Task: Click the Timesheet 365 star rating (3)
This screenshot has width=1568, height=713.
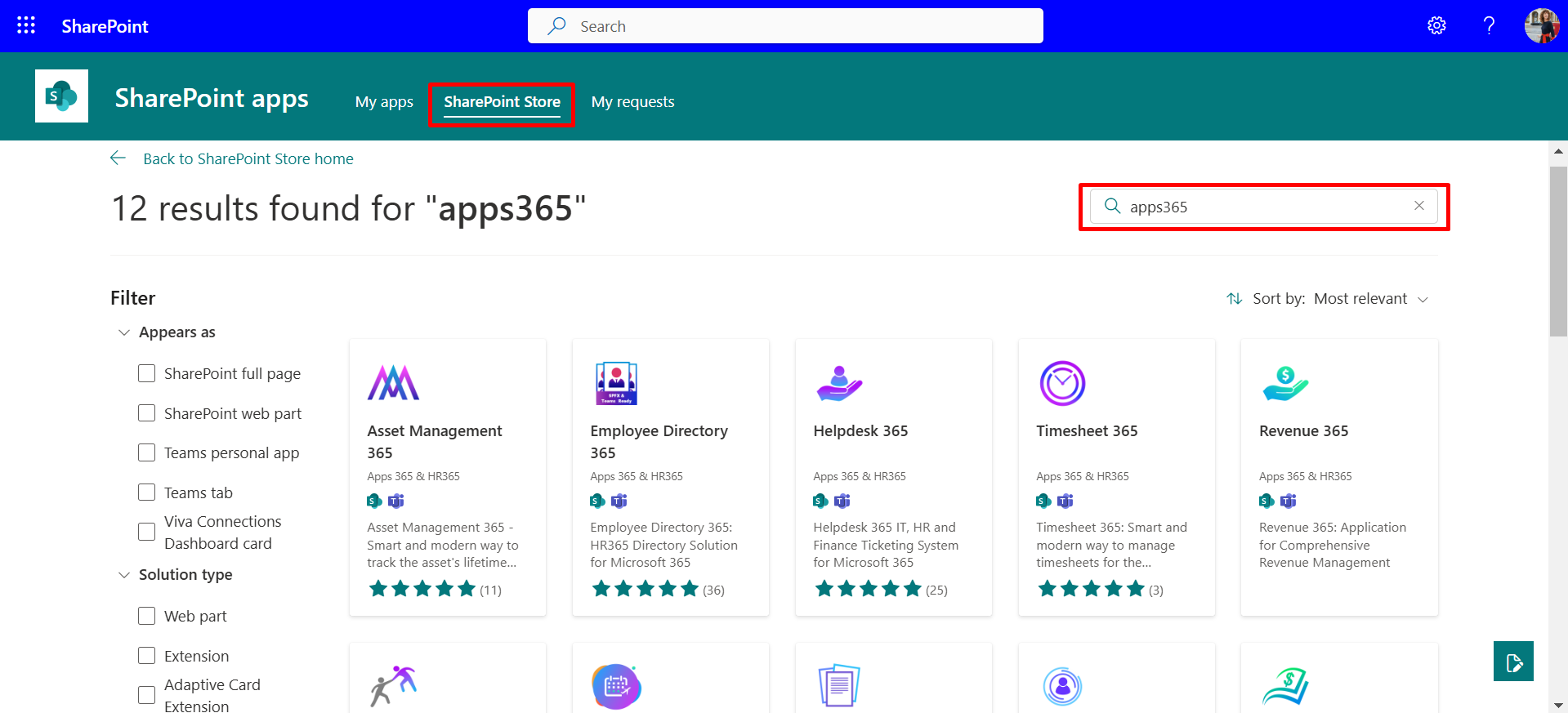Action: 1100,589
